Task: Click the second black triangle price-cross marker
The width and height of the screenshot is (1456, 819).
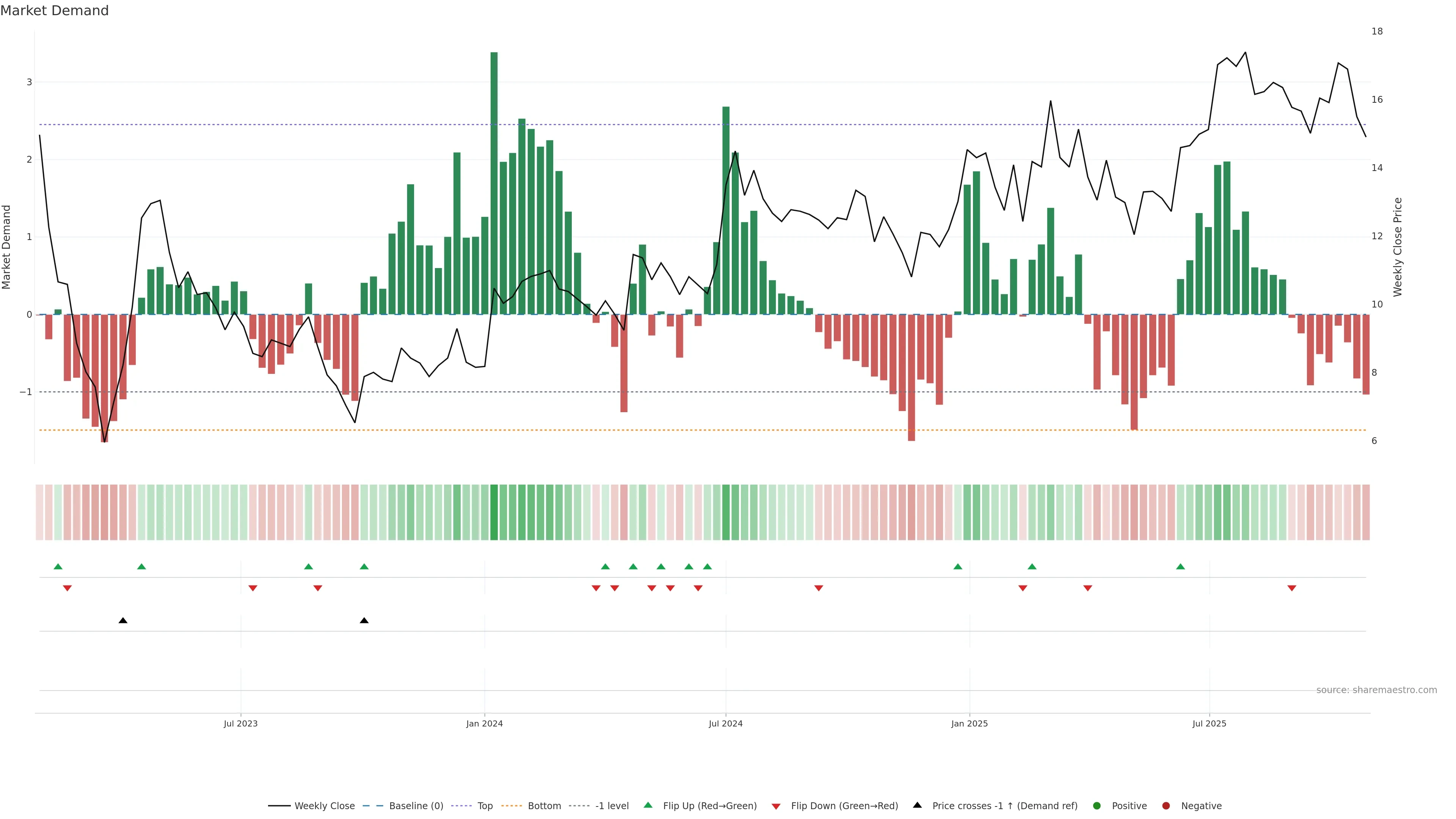Action: (364, 621)
